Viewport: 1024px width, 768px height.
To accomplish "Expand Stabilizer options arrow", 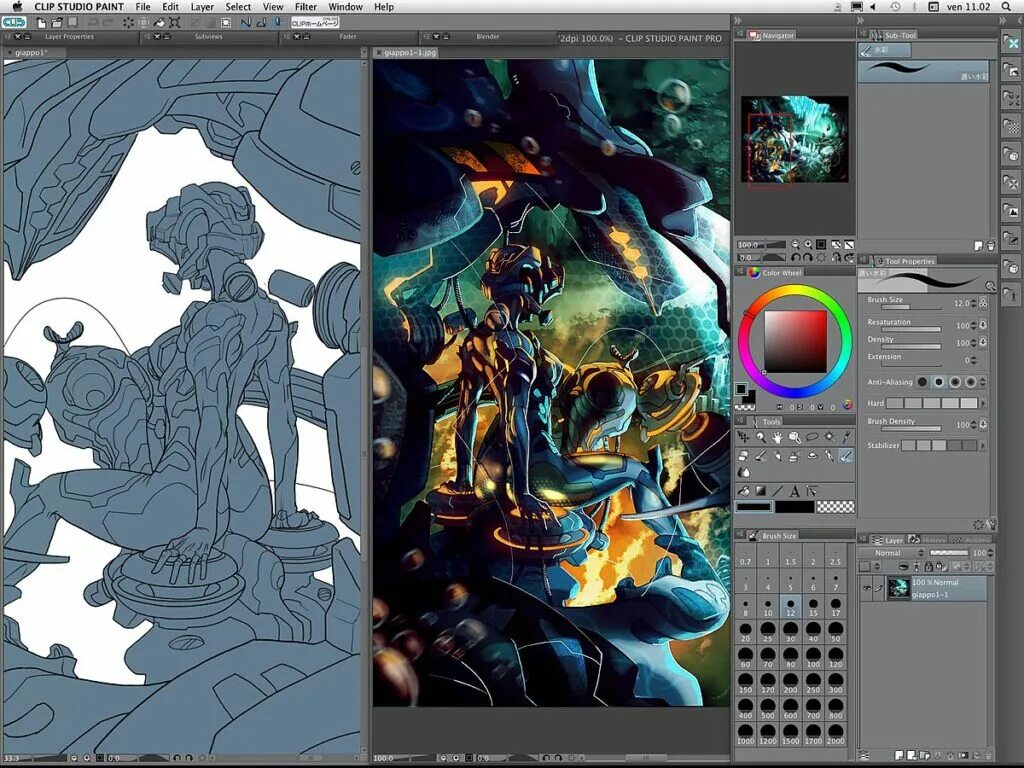I will [x=983, y=445].
